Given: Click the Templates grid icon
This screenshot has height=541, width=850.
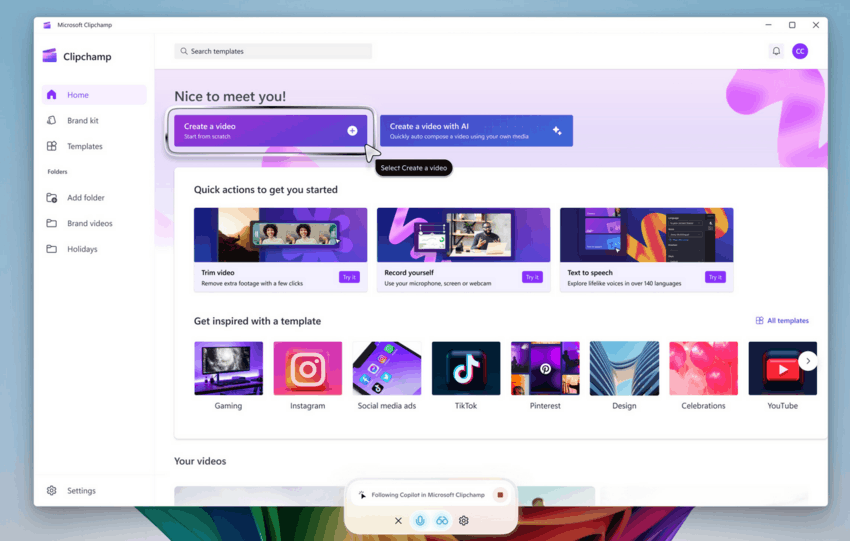Looking at the screenshot, I should point(51,146).
